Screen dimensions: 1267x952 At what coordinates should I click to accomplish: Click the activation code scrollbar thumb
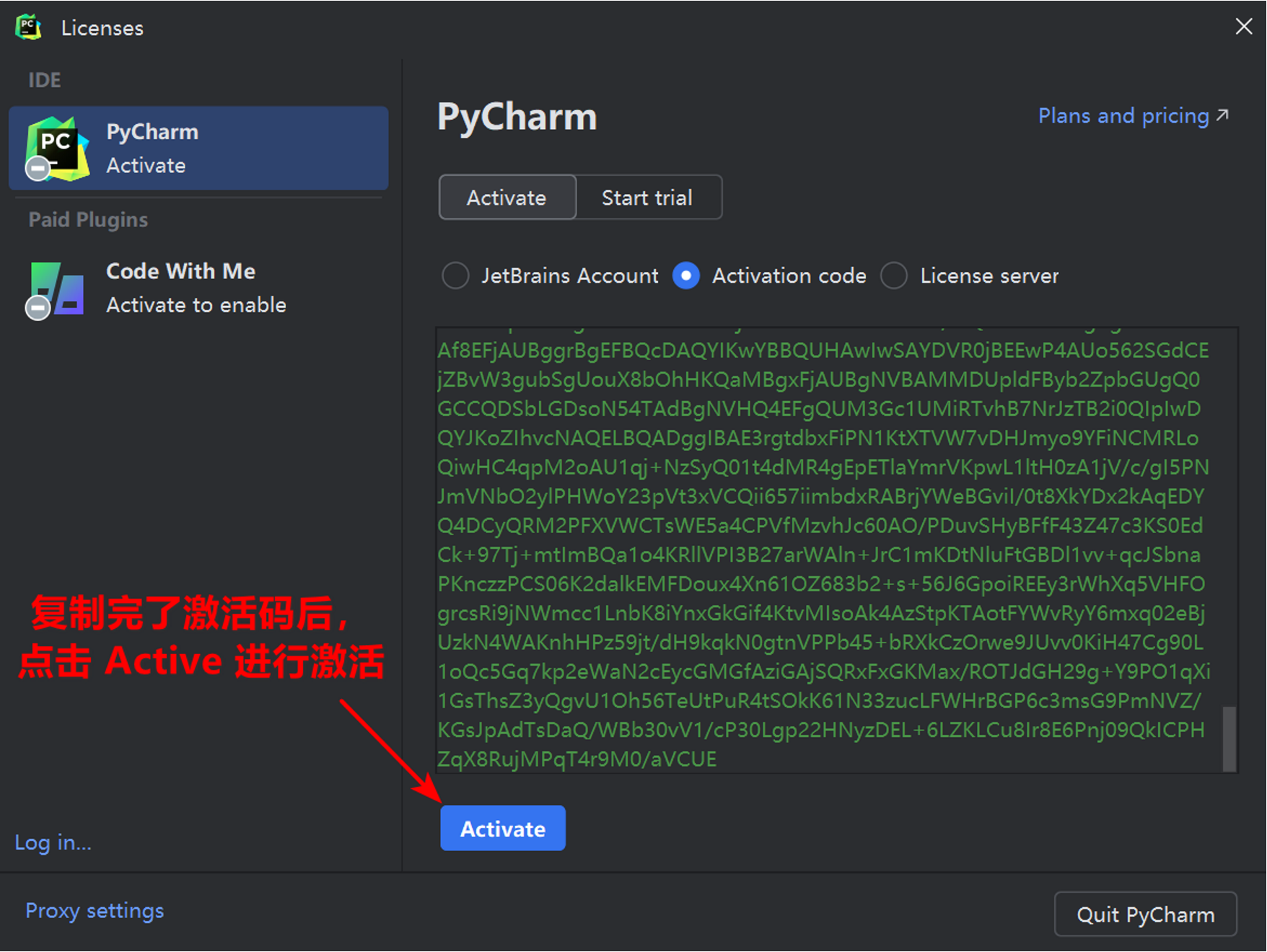coord(1229,739)
